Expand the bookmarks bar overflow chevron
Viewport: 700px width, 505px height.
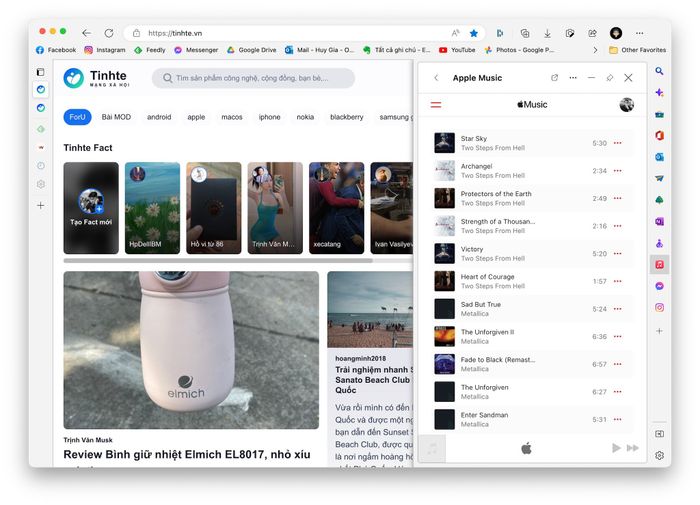pos(596,50)
